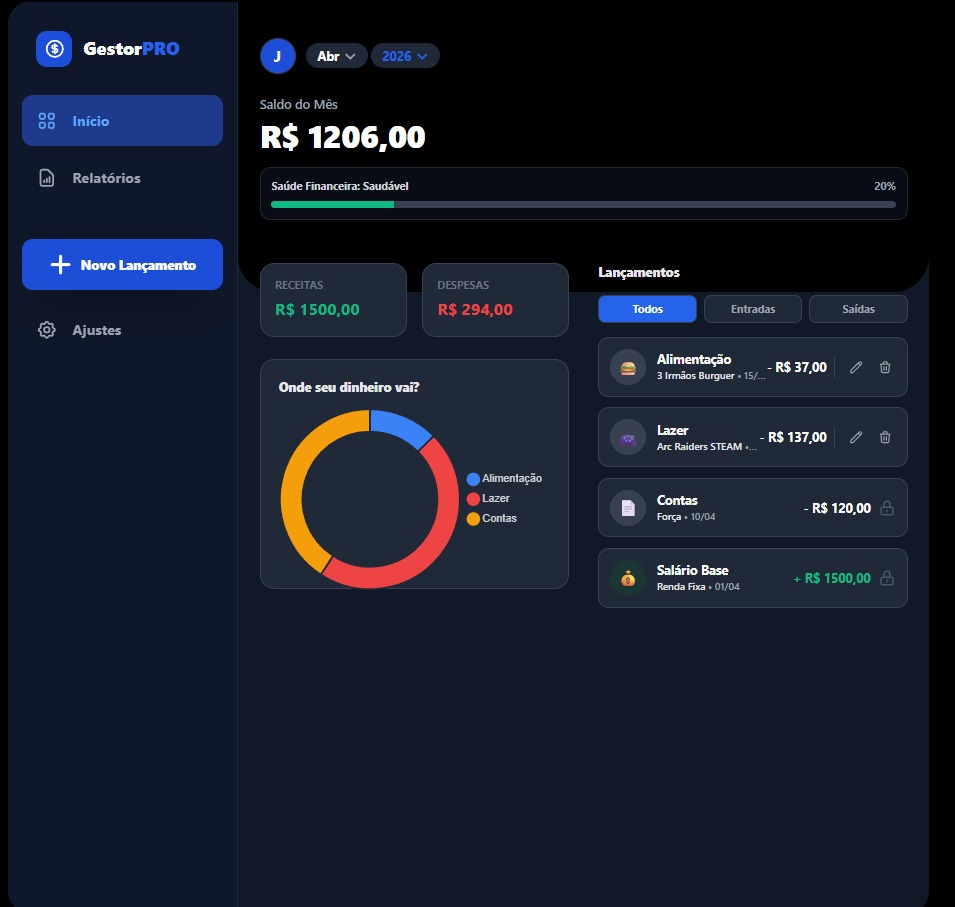Click the Renda Fixa 01/04 subtitle
Image resolution: width=955 pixels, height=907 pixels.
(x=698, y=587)
